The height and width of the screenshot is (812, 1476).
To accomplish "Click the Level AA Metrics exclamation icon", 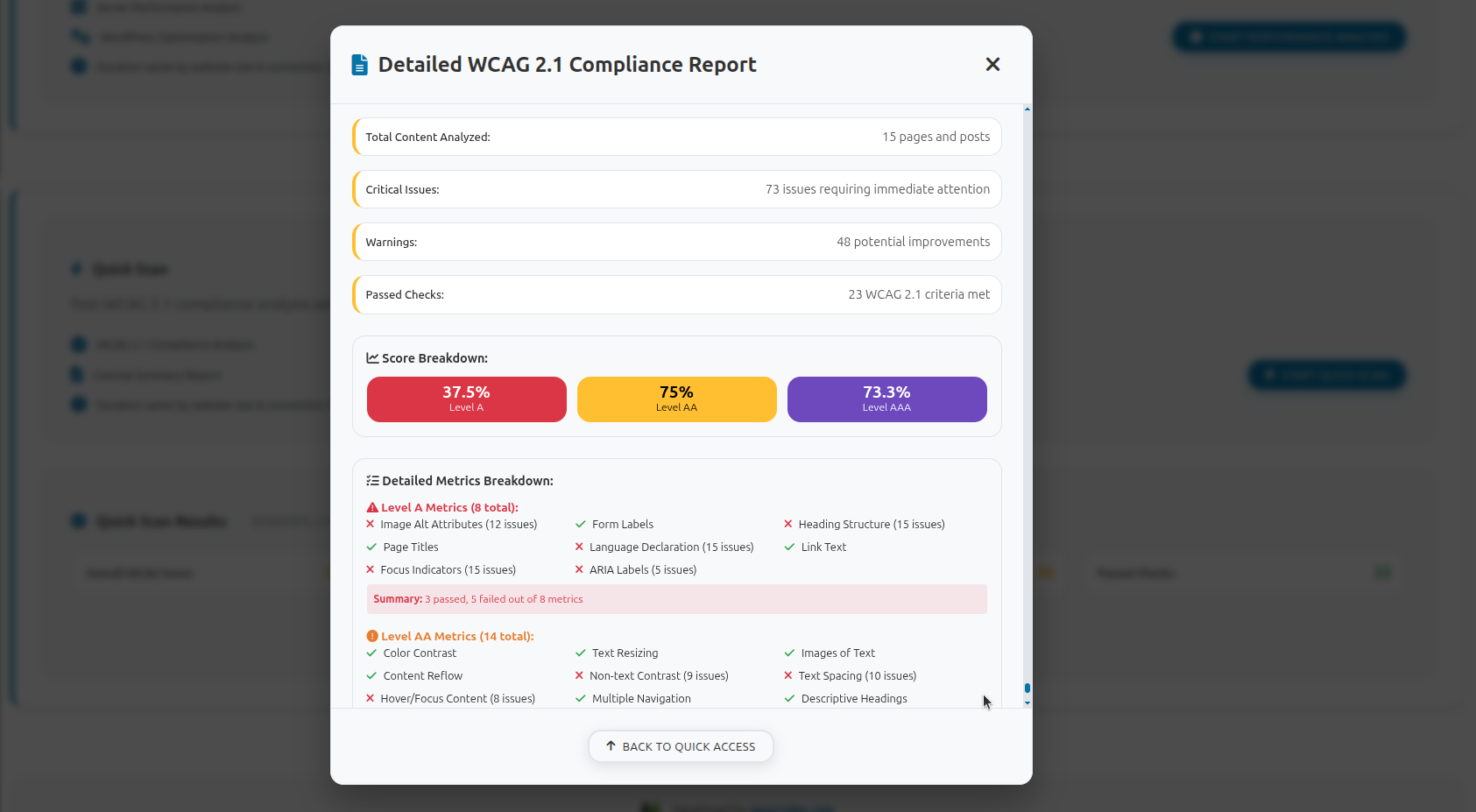I will click(372, 637).
